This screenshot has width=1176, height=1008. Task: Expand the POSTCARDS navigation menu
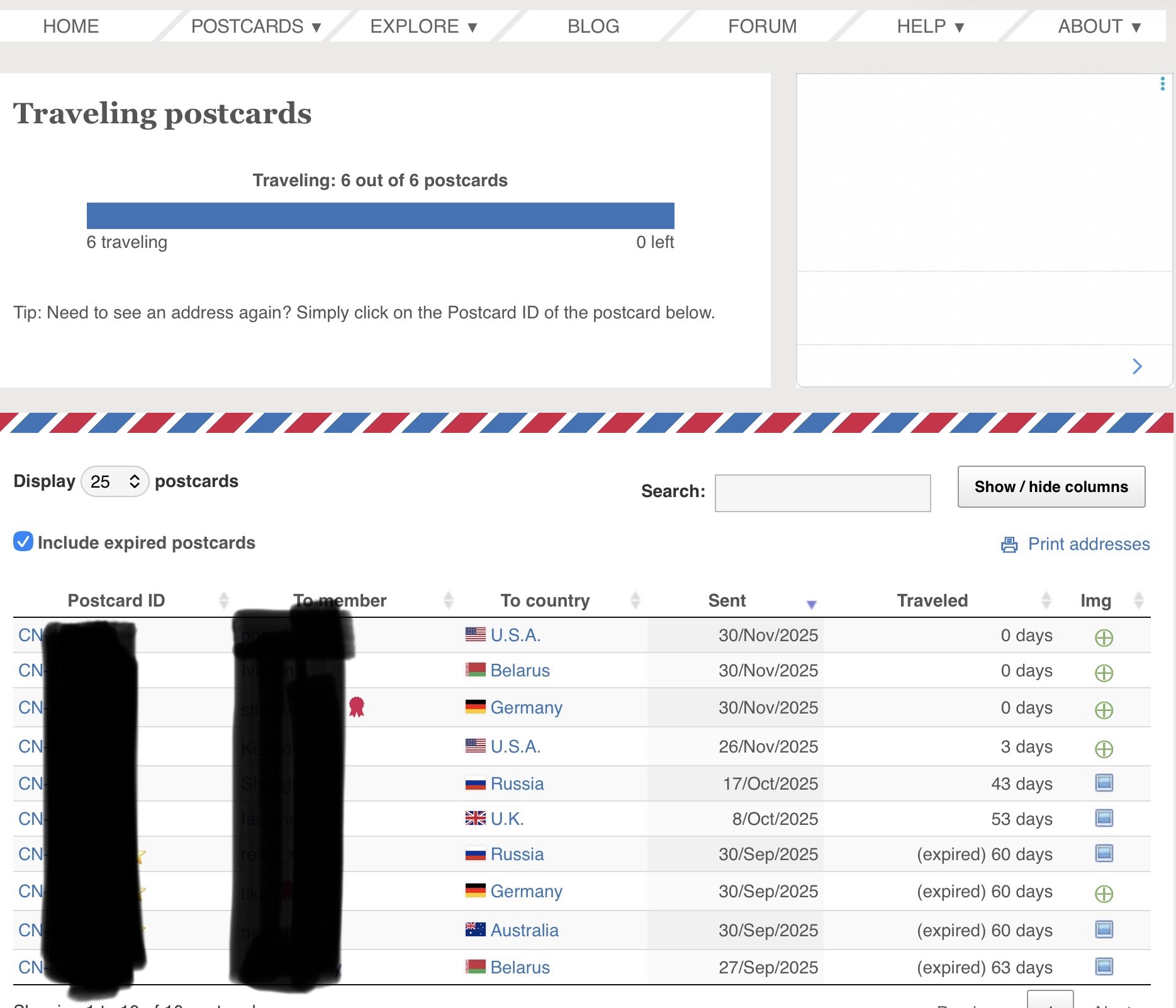[x=256, y=26]
